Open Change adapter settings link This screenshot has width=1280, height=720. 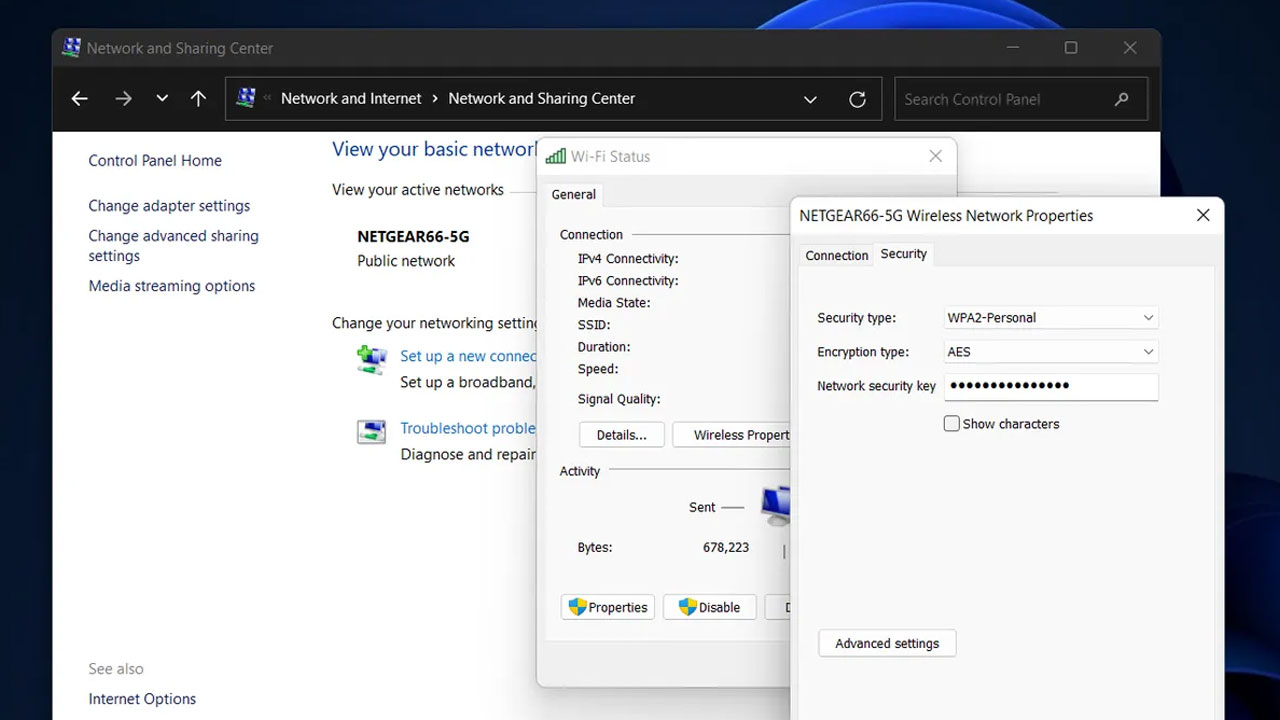tap(169, 206)
